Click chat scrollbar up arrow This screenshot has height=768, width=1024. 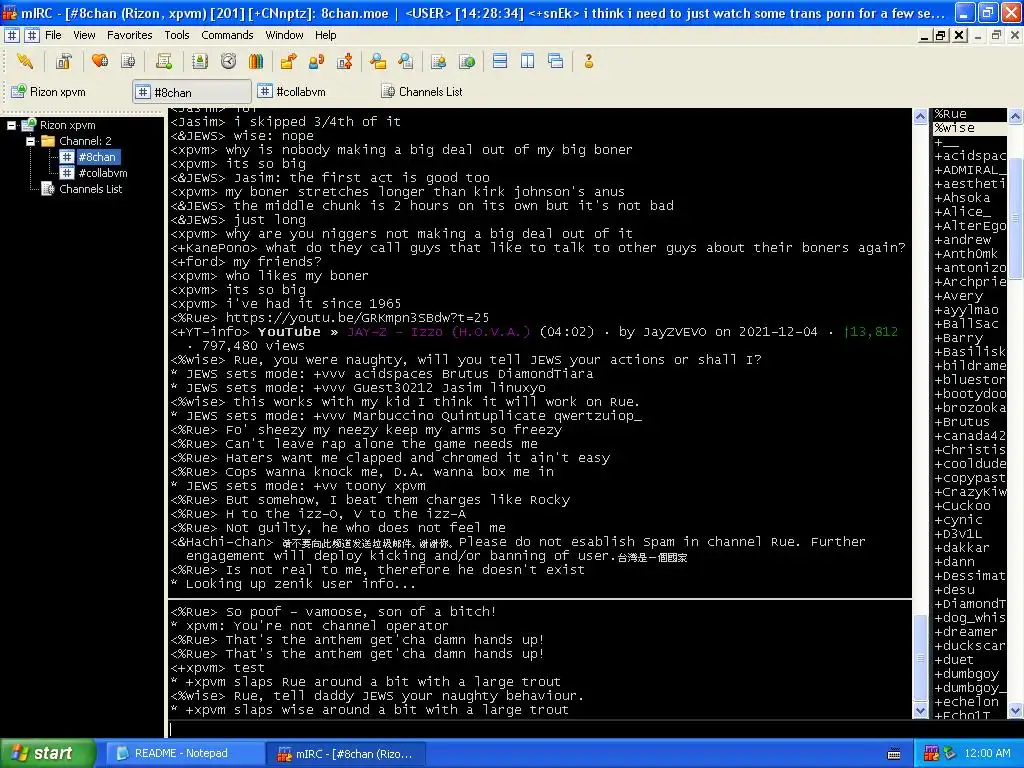click(920, 117)
